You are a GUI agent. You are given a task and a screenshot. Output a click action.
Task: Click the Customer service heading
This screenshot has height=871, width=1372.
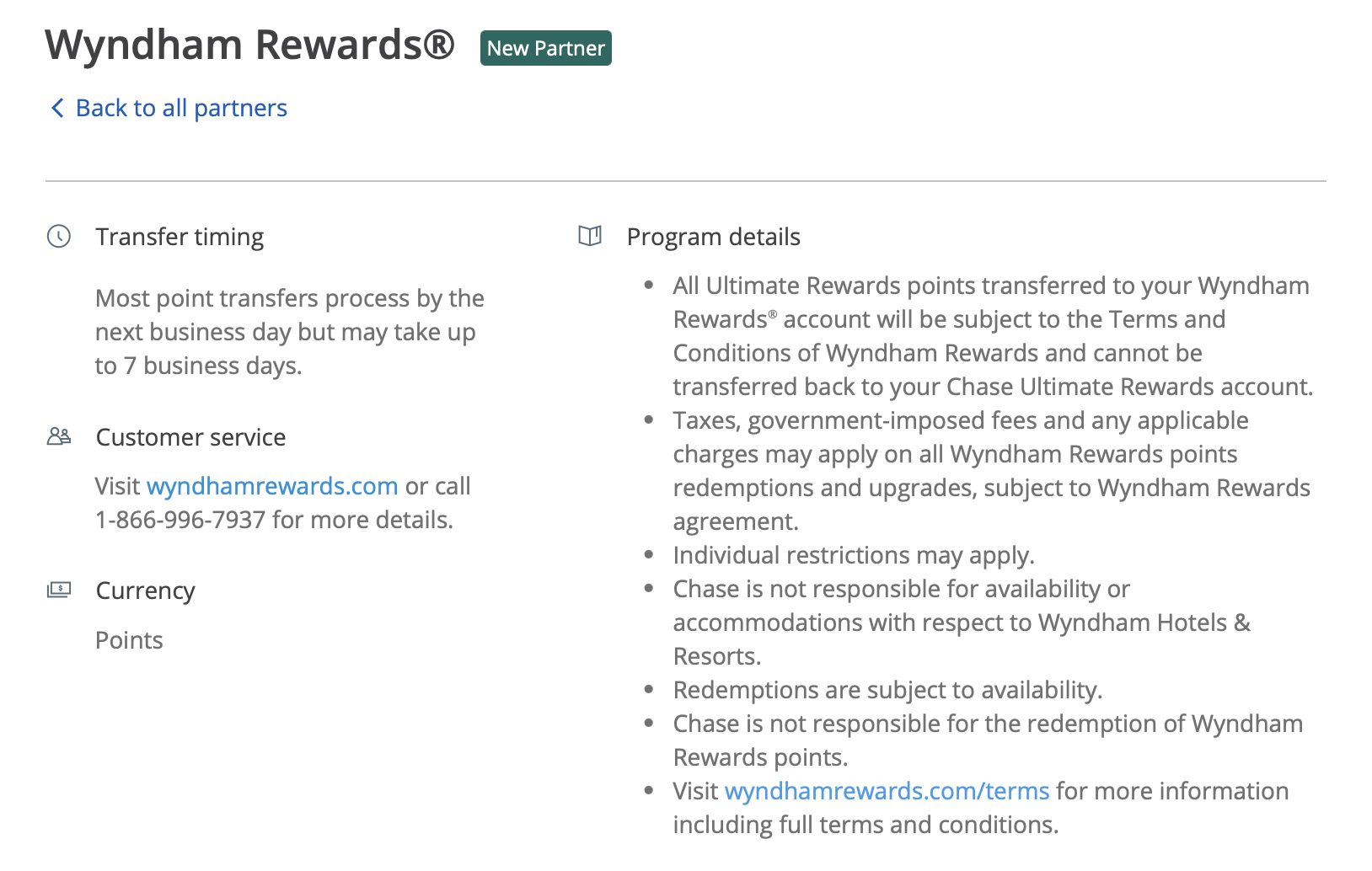(x=190, y=436)
